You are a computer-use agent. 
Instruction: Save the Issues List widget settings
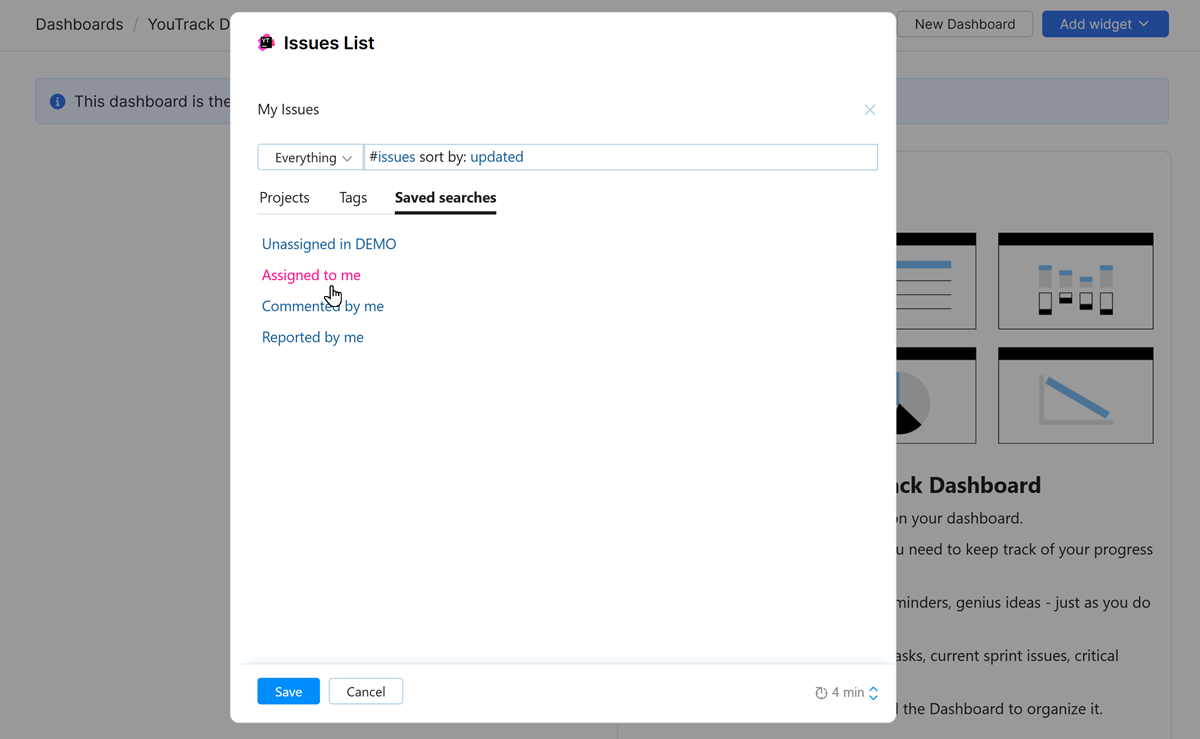coord(288,691)
